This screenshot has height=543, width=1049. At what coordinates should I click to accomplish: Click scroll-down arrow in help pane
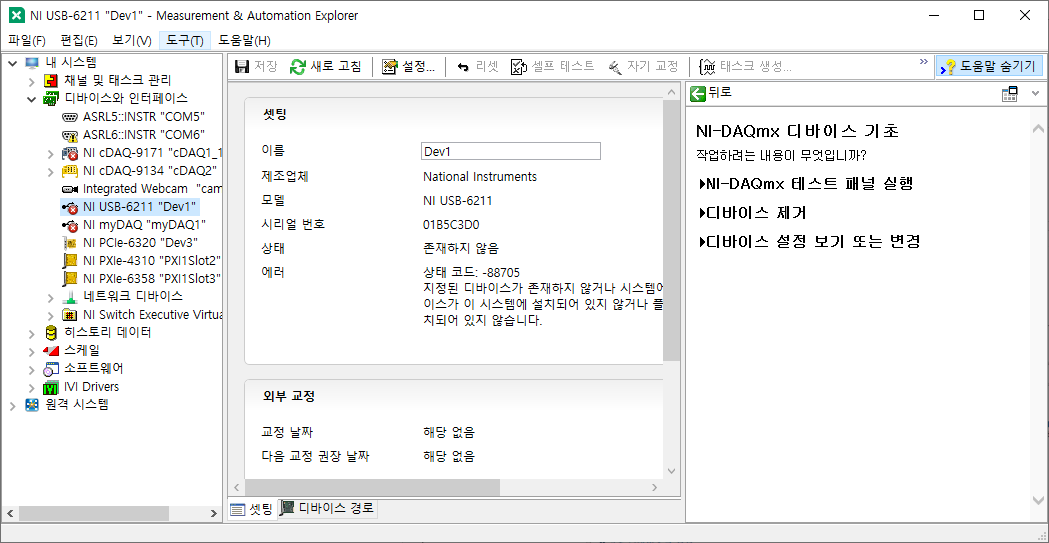(x=1038, y=500)
